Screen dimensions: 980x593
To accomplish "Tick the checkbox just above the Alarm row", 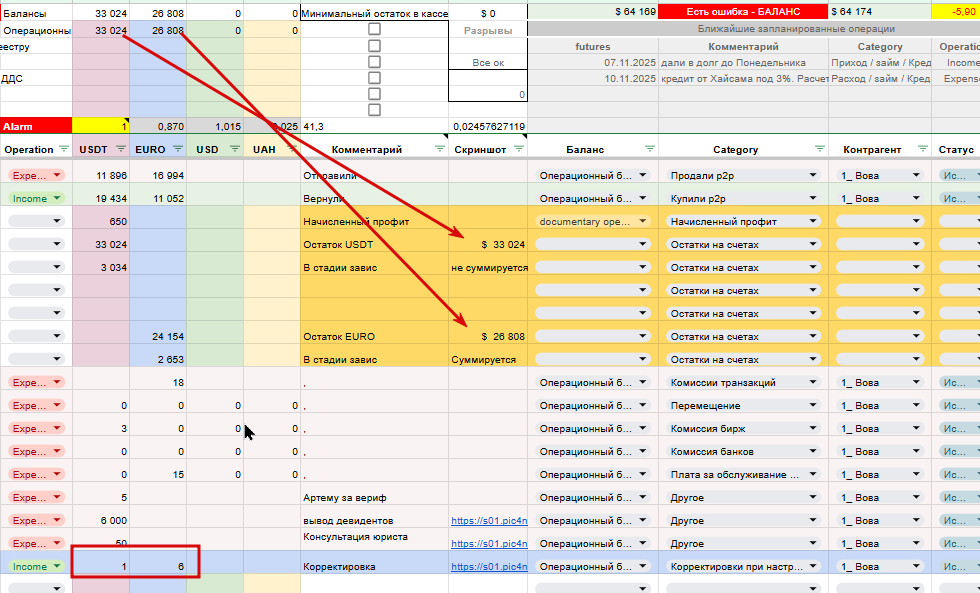I will [374, 110].
